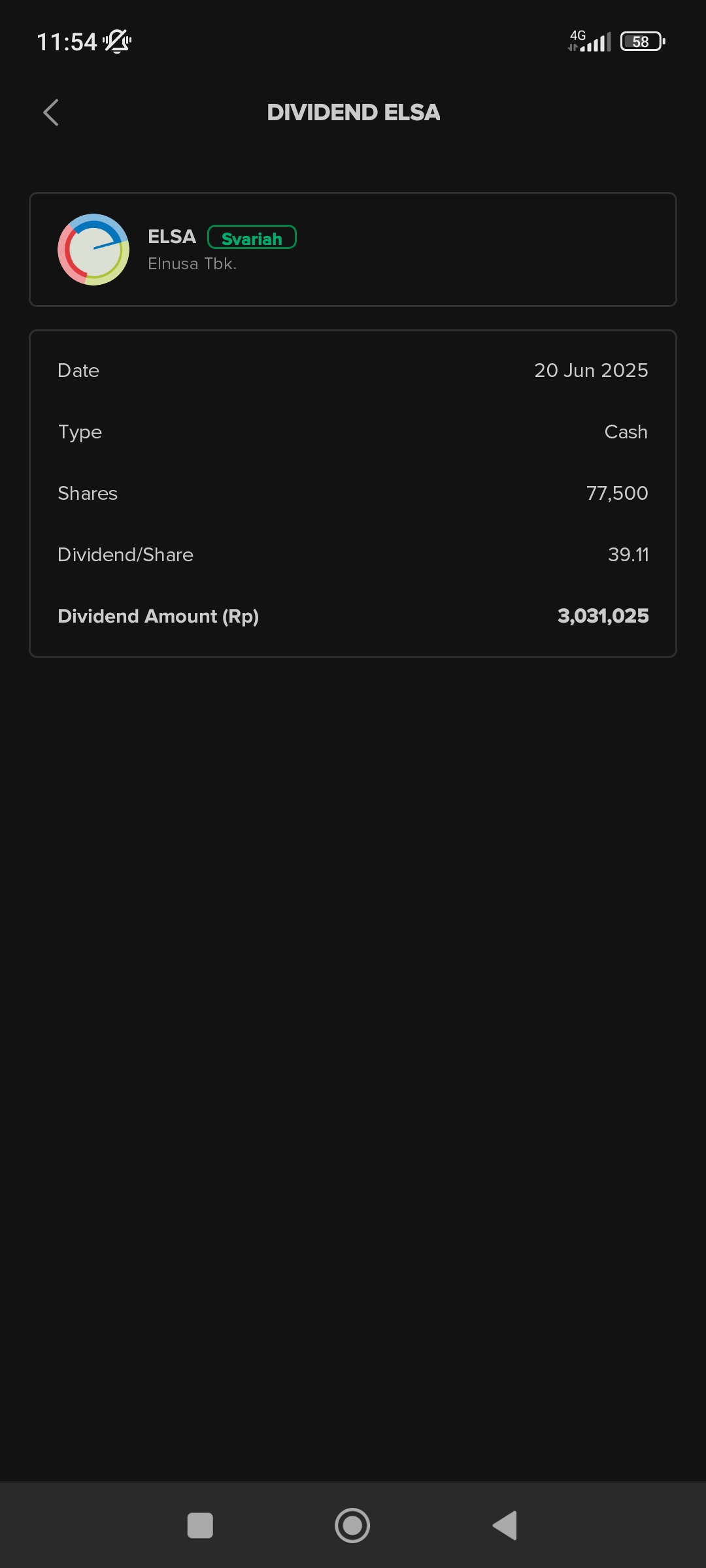Tap the muted vibrate bell icon

click(x=118, y=42)
